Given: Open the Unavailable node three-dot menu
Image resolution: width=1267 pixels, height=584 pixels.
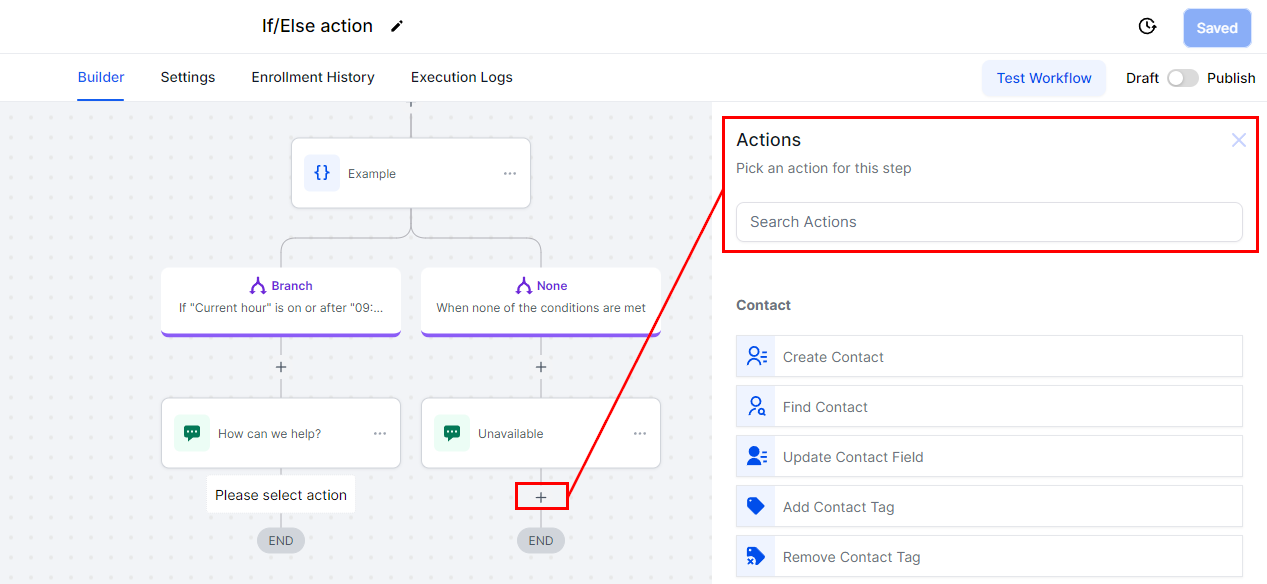Looking at the screenshot, I should pyautogui.click(x=640, y=434).
